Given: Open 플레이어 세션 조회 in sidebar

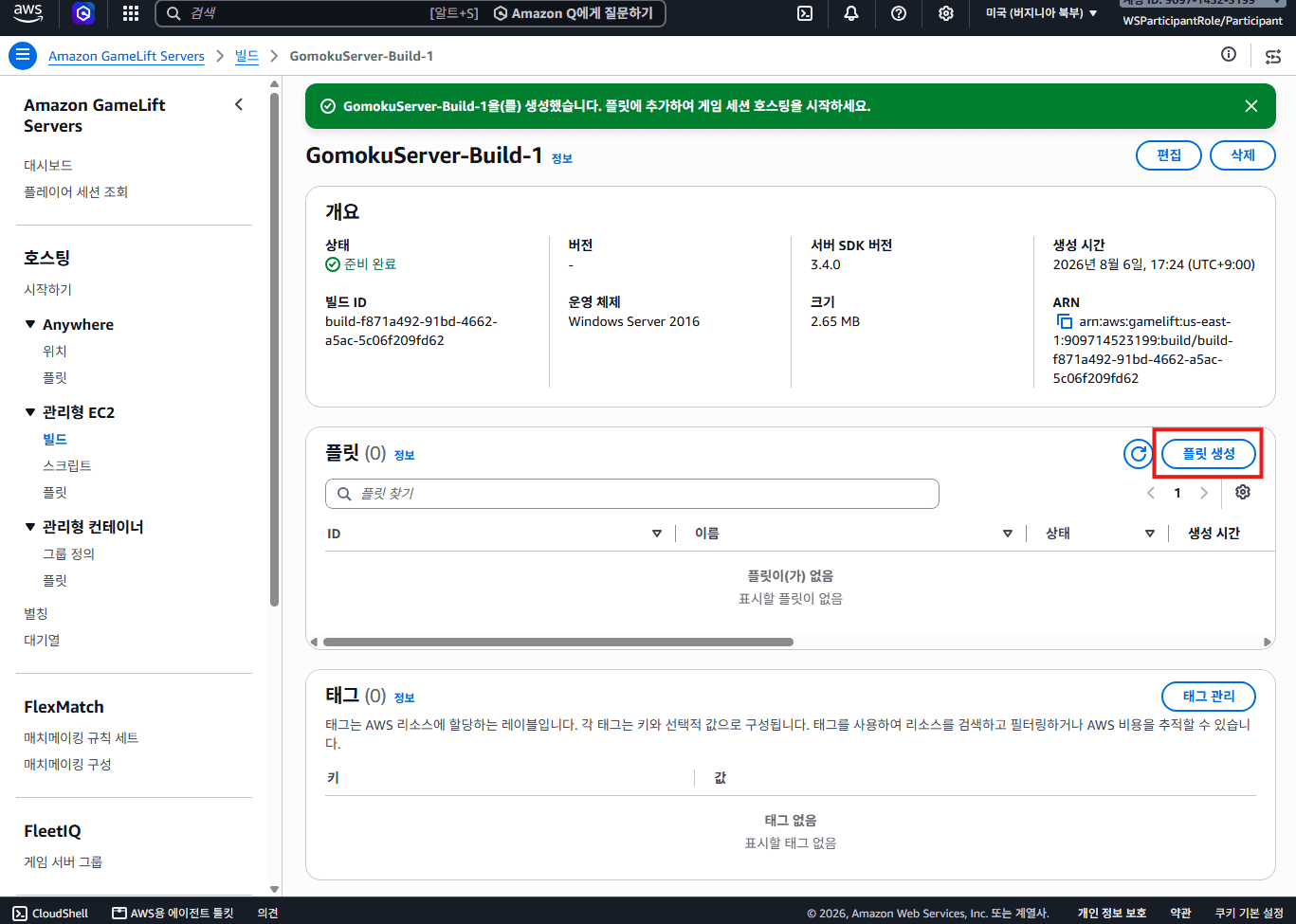Looking at the screenshot, I should pos(76,191).
